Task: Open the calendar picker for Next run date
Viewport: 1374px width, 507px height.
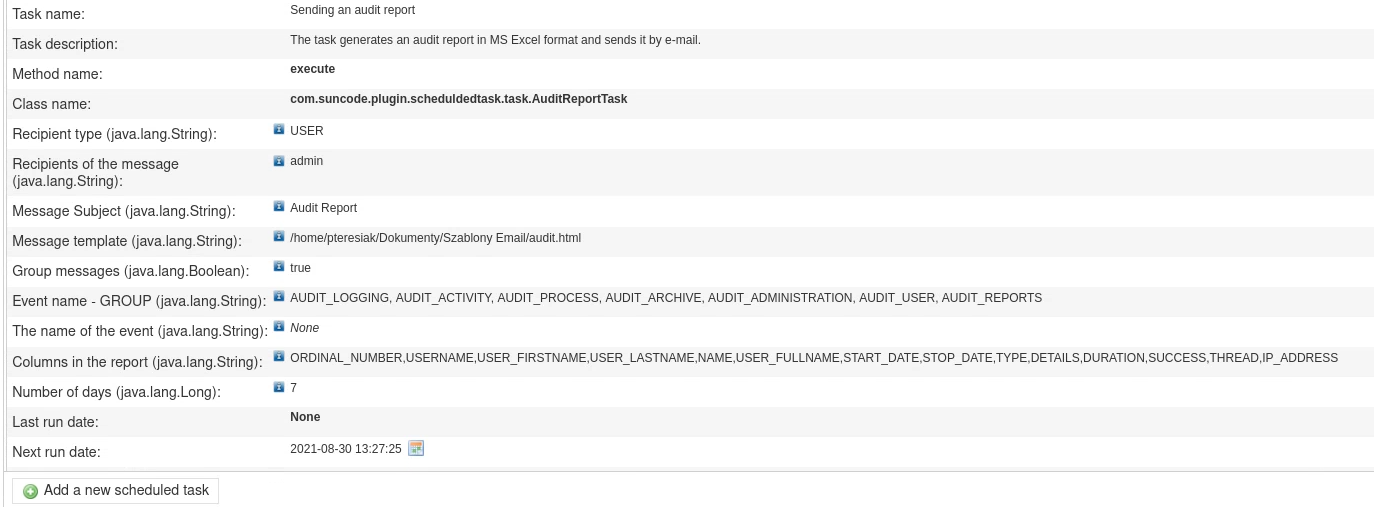Action: coord(416,449)
